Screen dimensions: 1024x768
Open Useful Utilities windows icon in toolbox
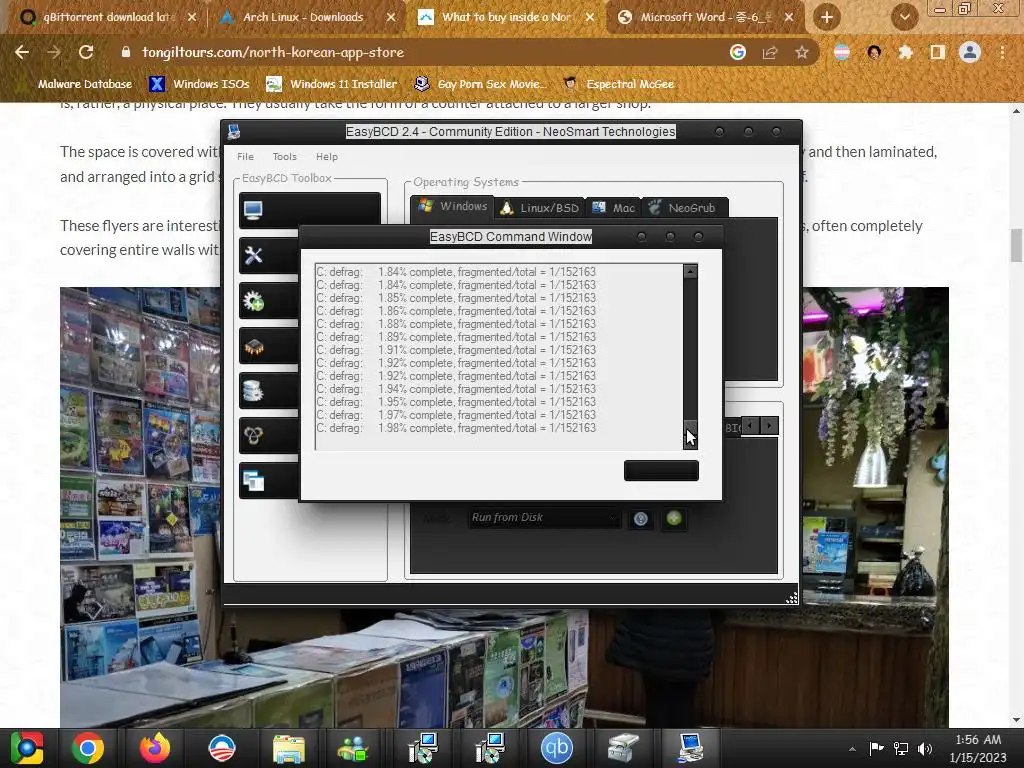click(269, 481)
